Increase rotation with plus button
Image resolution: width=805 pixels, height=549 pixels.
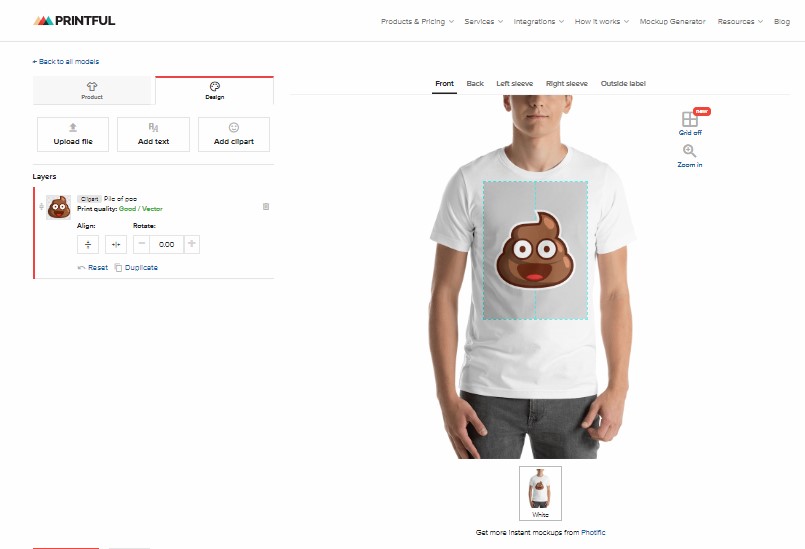pyautogui.click(x=191, y=244)
